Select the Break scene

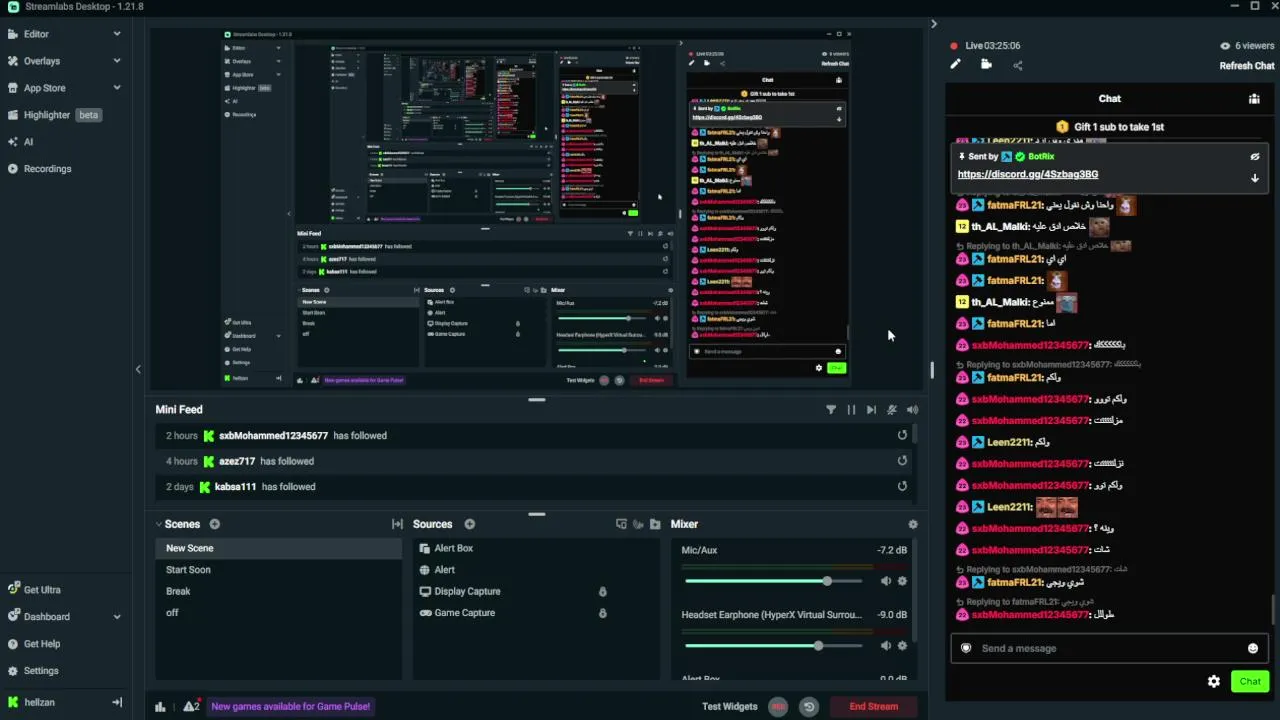click(278, 591)
